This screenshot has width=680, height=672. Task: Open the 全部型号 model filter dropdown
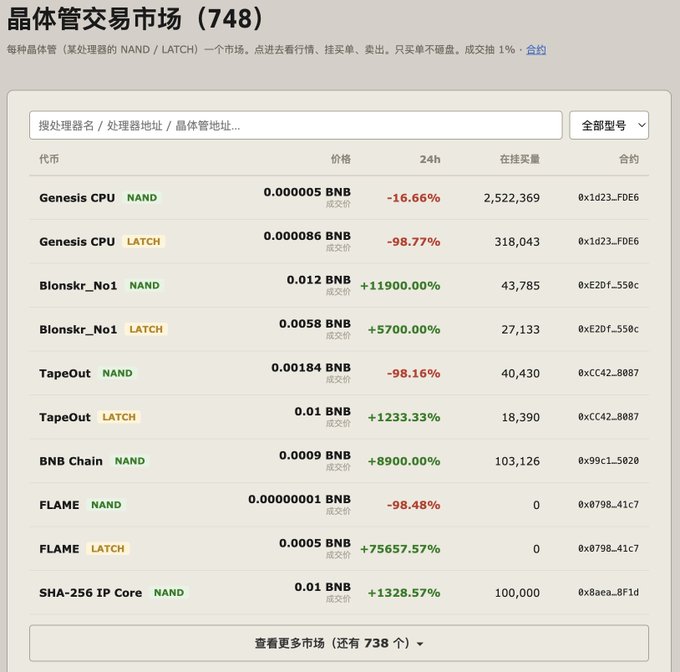[x=609, y=125]
